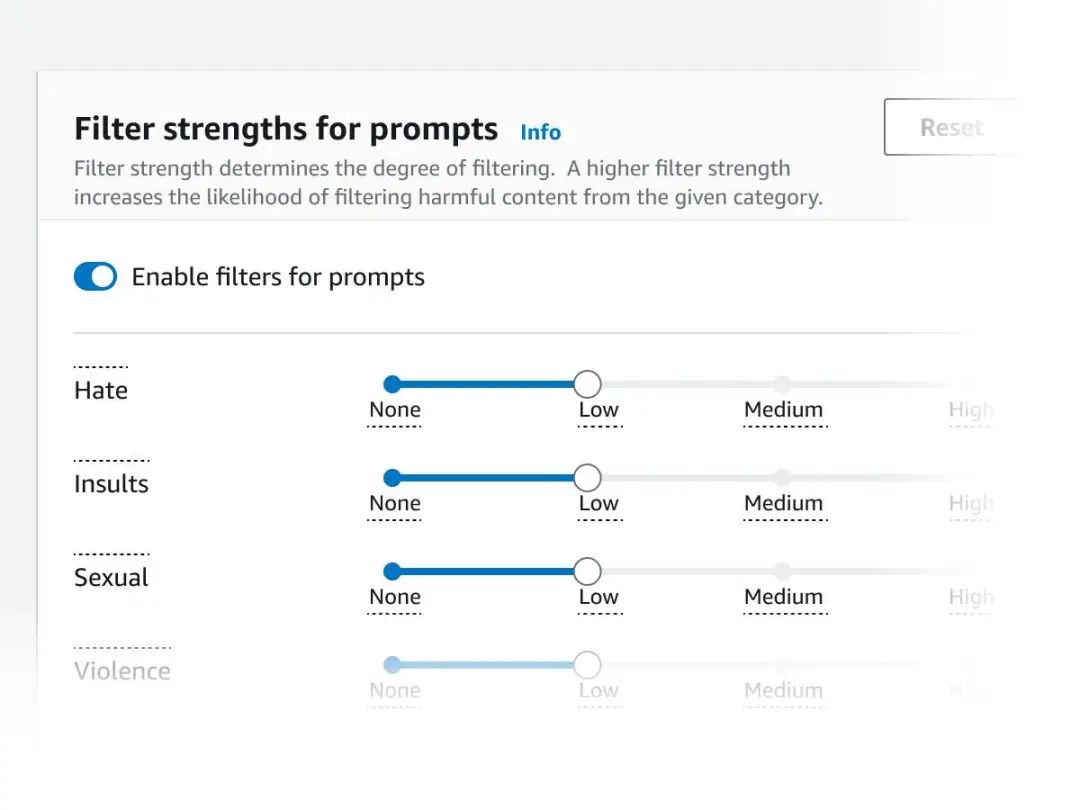Click the Hate slider handle at Low
Screen dimensions: 1080x810
point(587,384)
